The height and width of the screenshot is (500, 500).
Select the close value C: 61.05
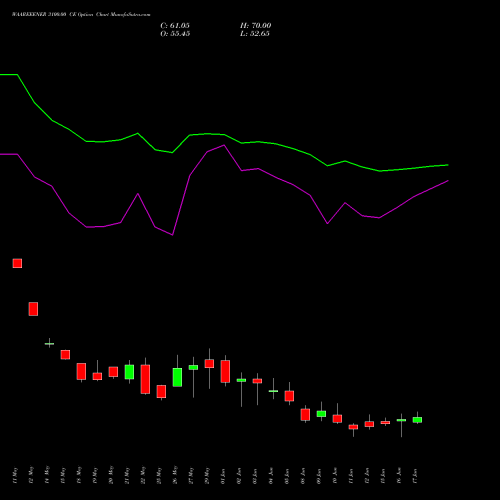175,26
